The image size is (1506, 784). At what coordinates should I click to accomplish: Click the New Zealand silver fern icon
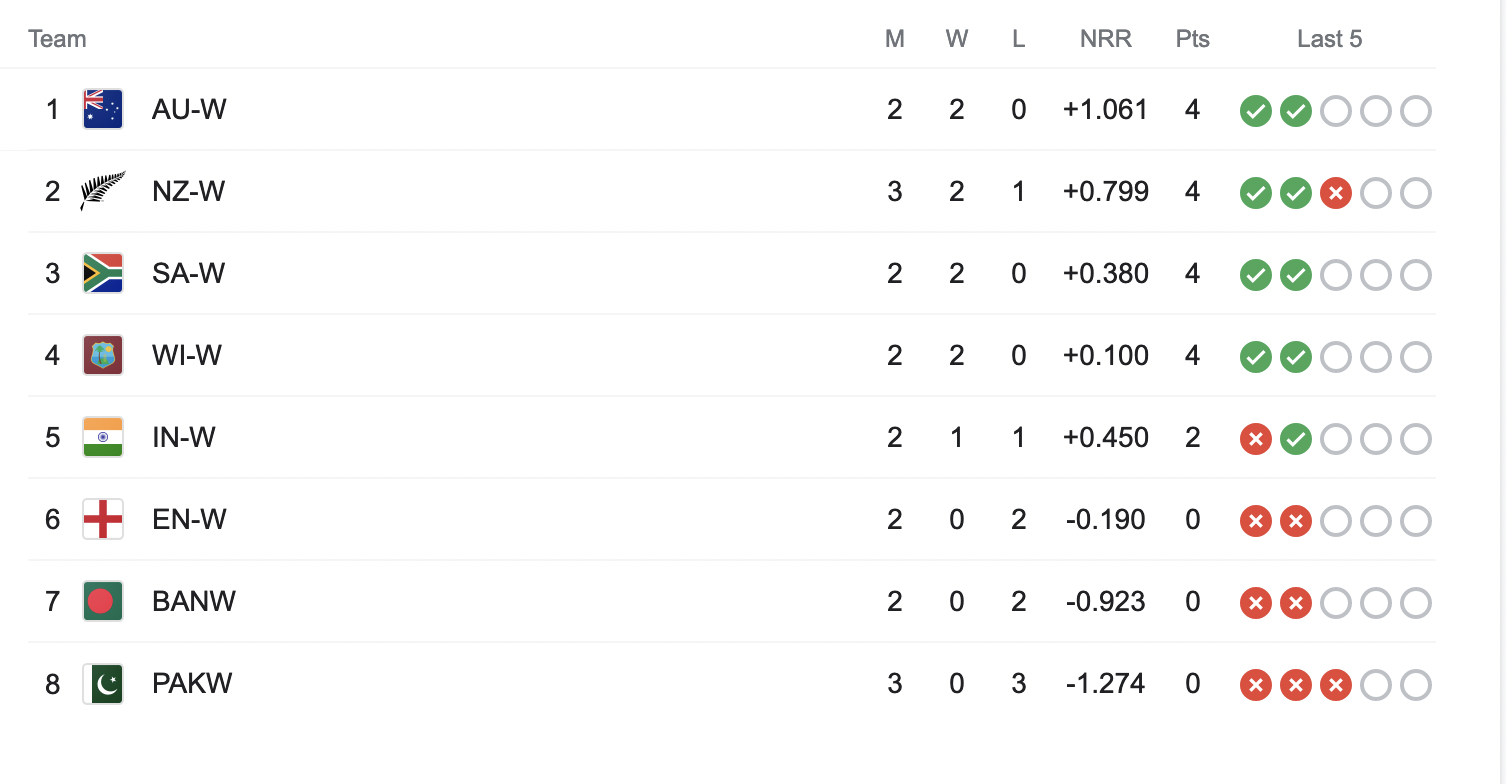[103, 191]
